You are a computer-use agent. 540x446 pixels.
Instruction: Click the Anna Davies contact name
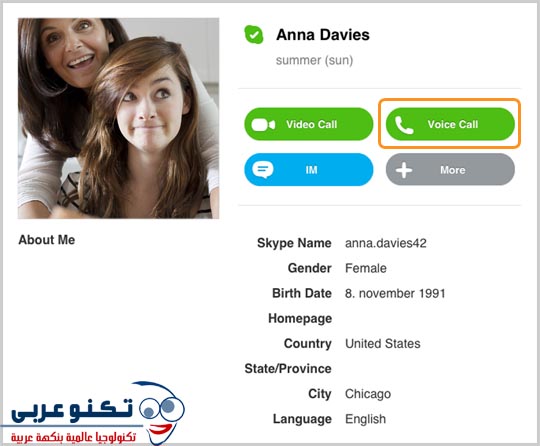(x=323, y=35)
